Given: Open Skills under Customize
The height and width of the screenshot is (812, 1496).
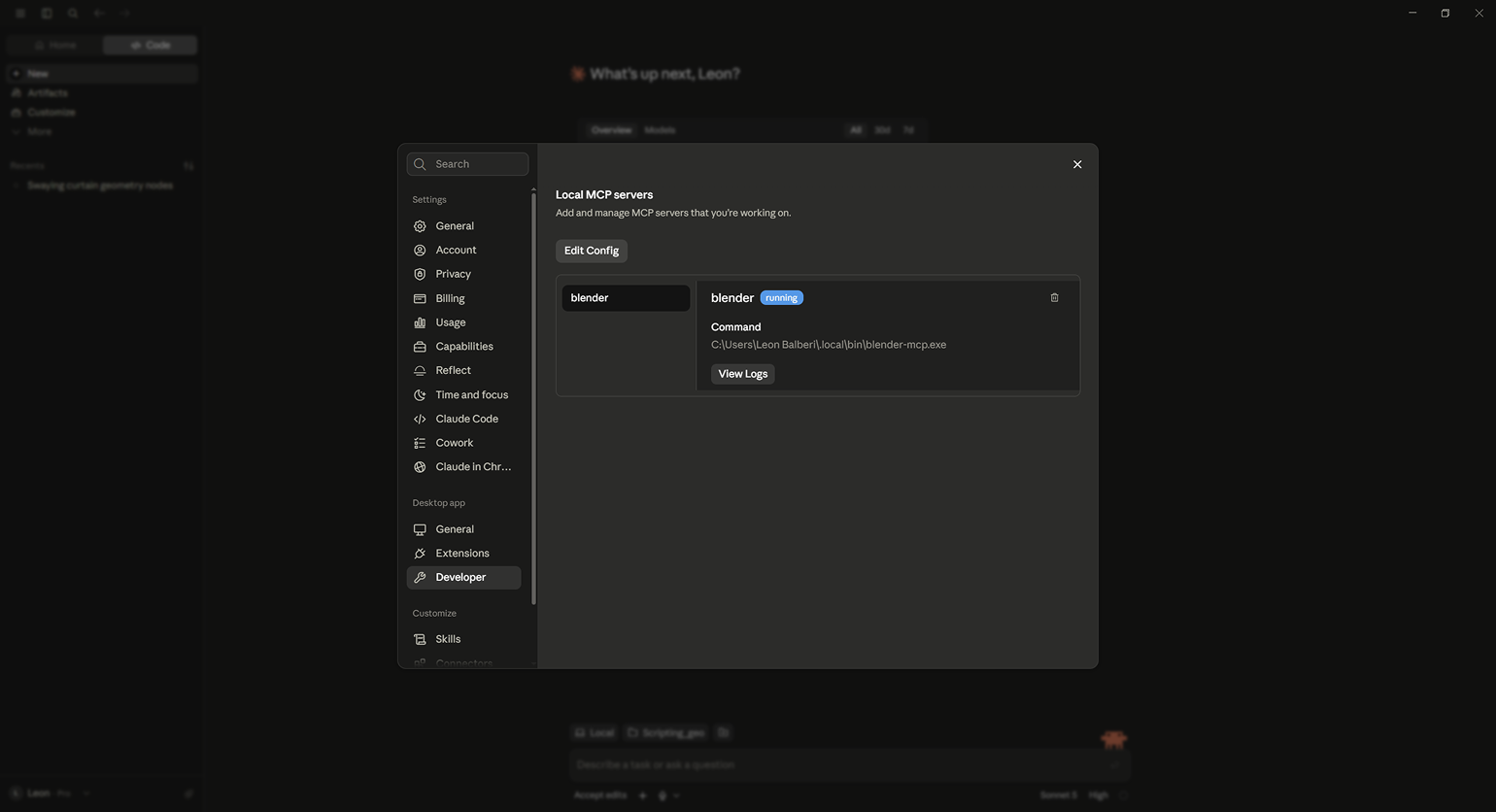Looking at the screenshot, I should point(464,639).
